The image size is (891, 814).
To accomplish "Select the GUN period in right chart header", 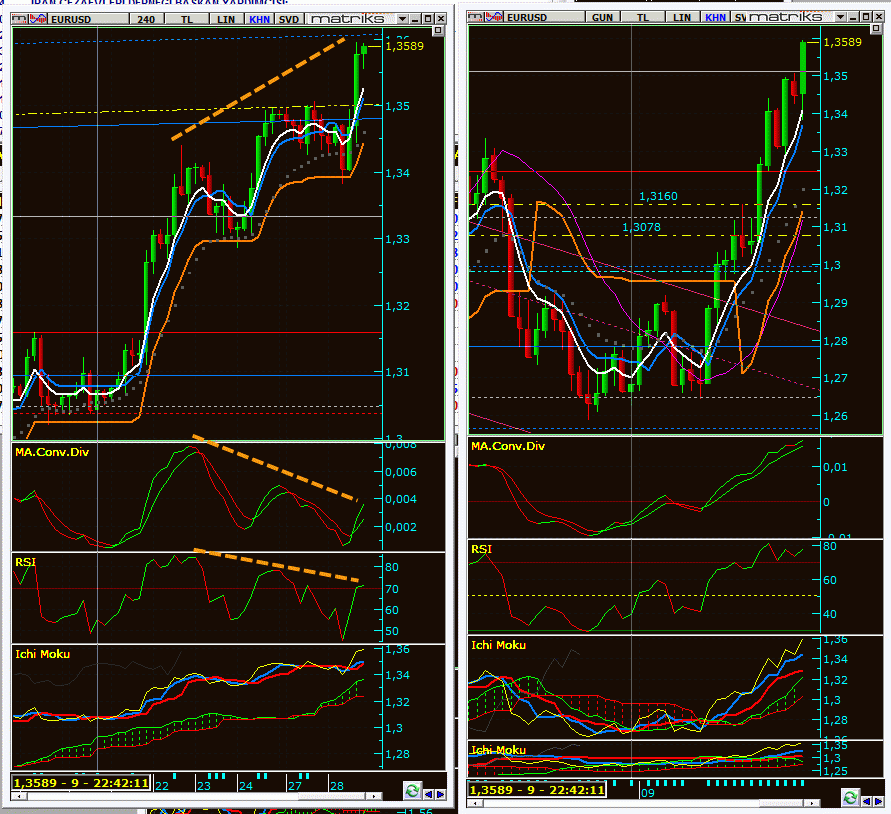I will pyautogui.click(x=602, y=17).
